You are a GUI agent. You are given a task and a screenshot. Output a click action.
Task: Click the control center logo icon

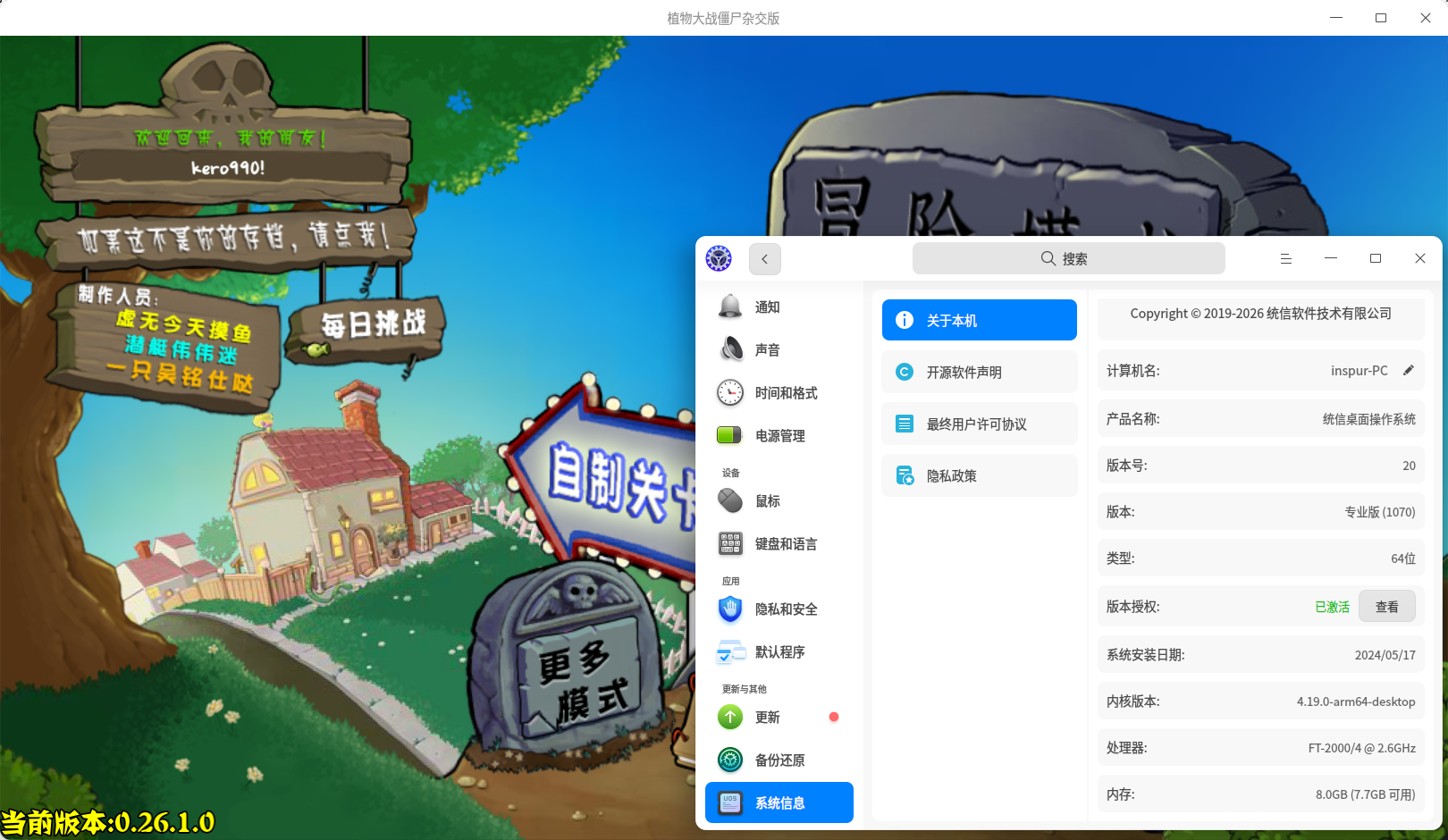click(719, 258)
